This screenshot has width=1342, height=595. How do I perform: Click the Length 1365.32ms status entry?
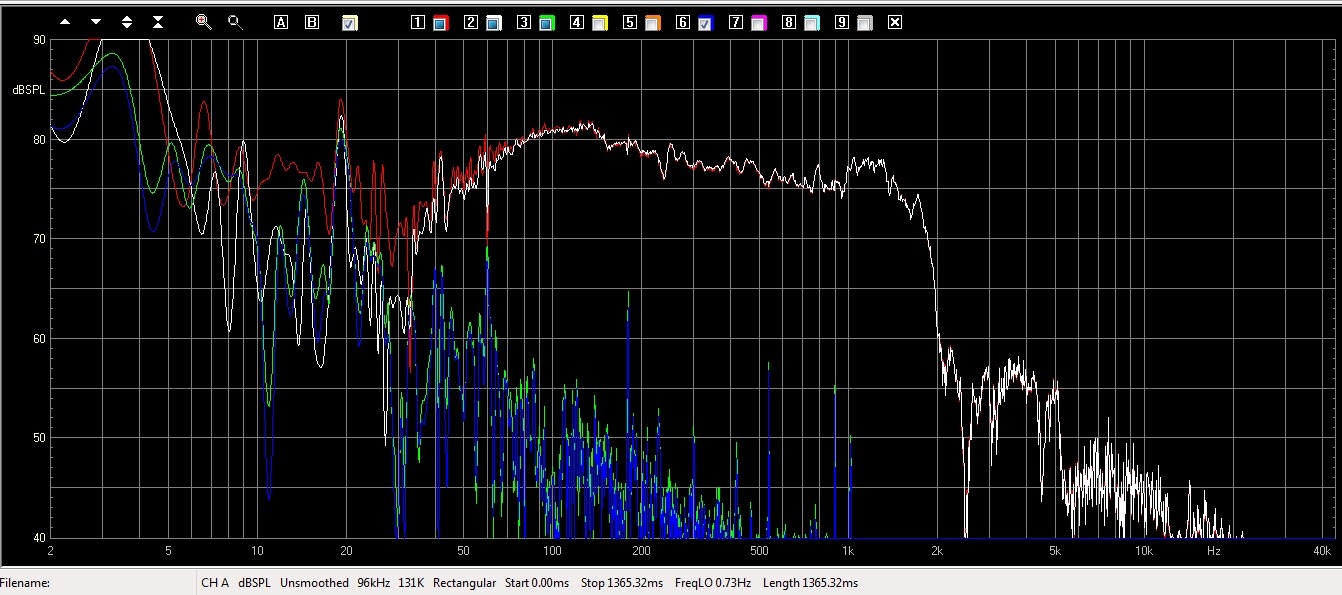click(x=810, y=583)
